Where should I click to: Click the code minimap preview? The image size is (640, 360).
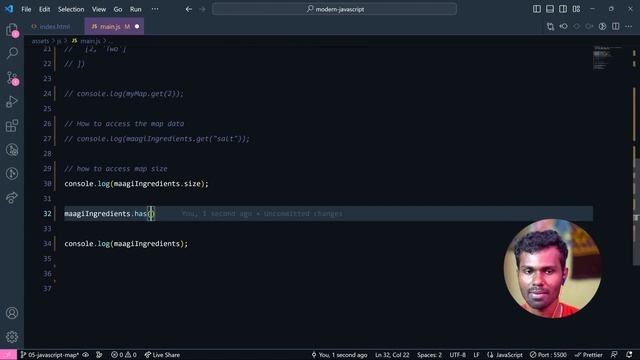[x=607, y=58]
